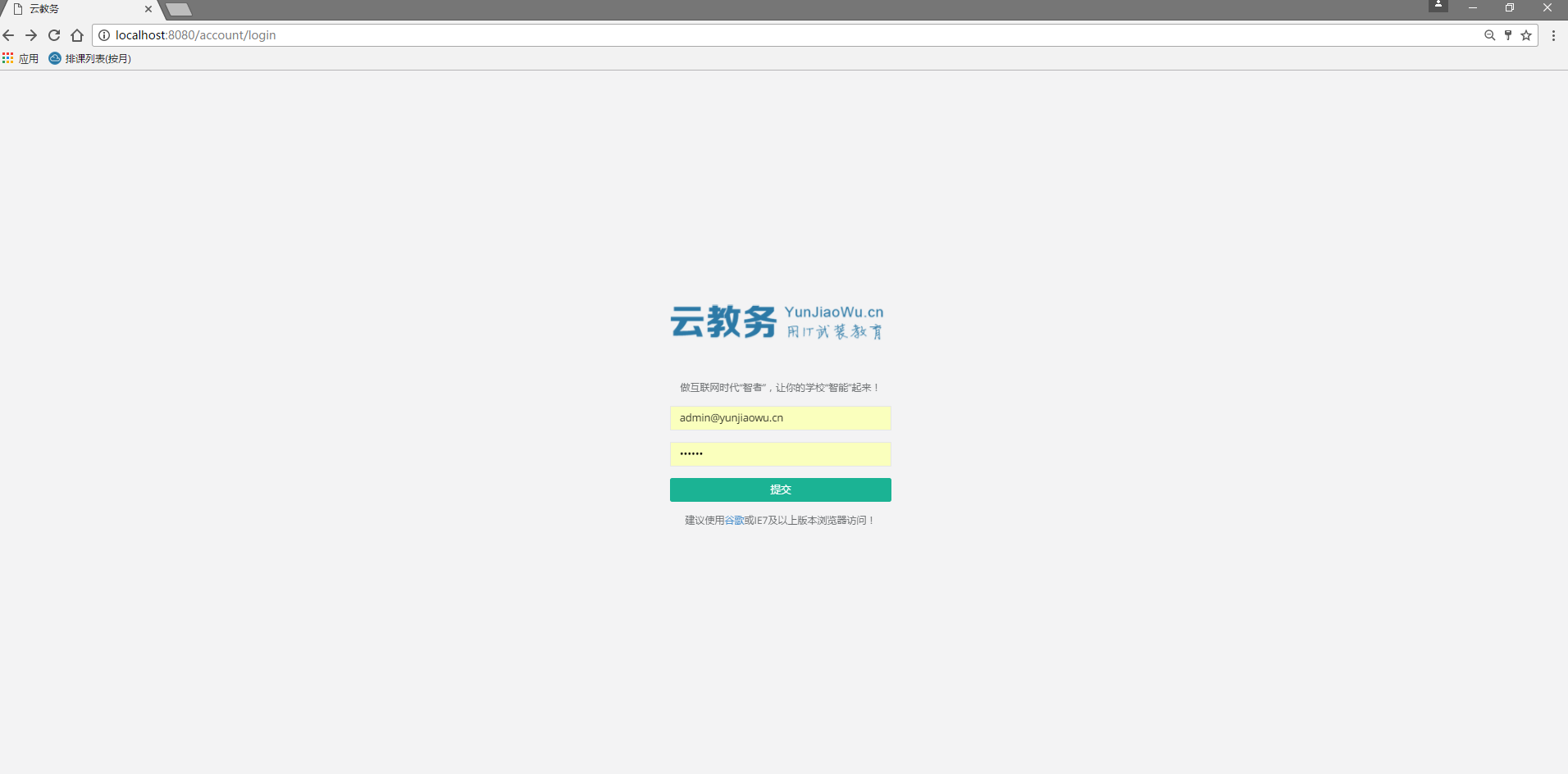Open a new tab
Image resolution: width=1568 pixels, height=774 pixels.
(x=179, y=10)
